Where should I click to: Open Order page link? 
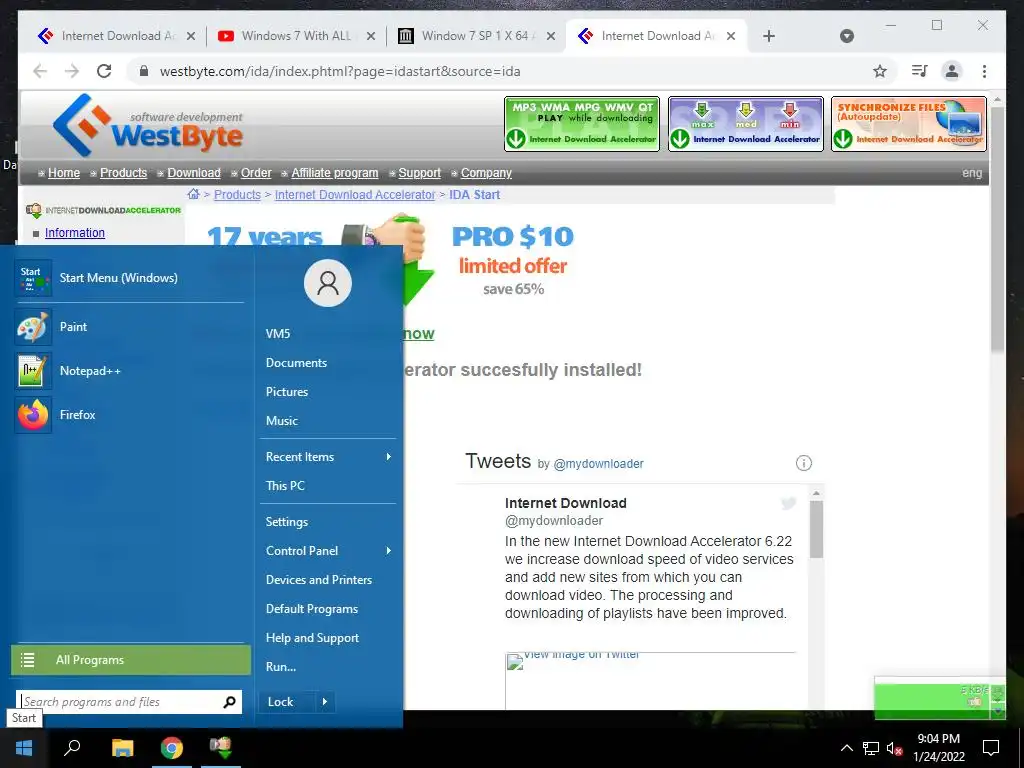tap(256, 173)
